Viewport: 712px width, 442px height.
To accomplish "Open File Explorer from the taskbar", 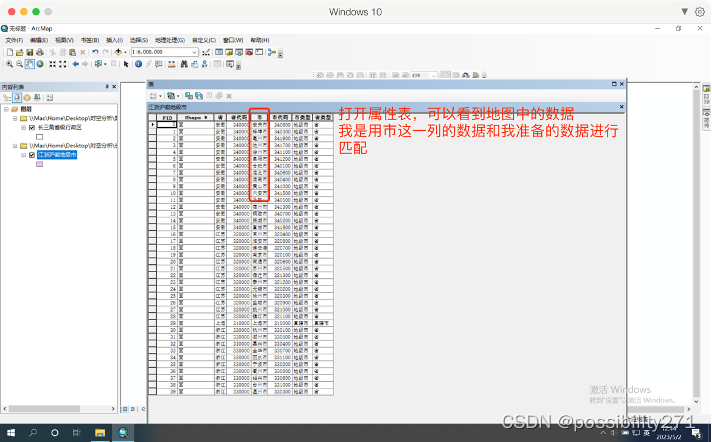I will point(100,433).
